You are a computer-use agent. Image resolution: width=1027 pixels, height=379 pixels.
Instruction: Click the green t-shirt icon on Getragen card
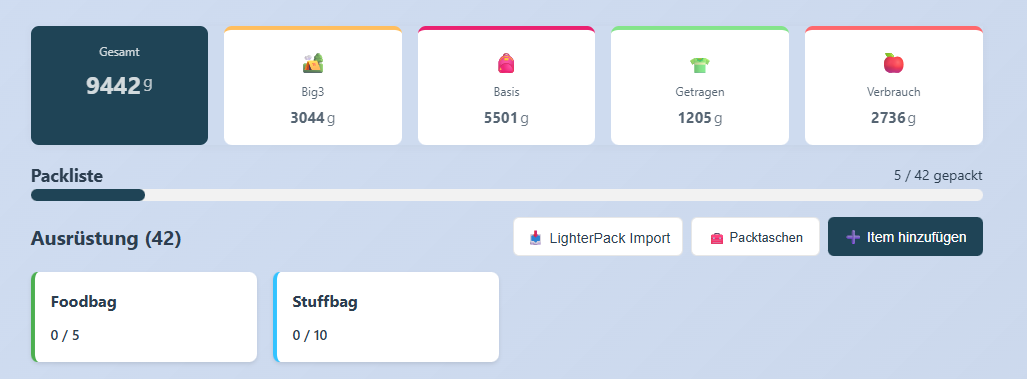700,64
